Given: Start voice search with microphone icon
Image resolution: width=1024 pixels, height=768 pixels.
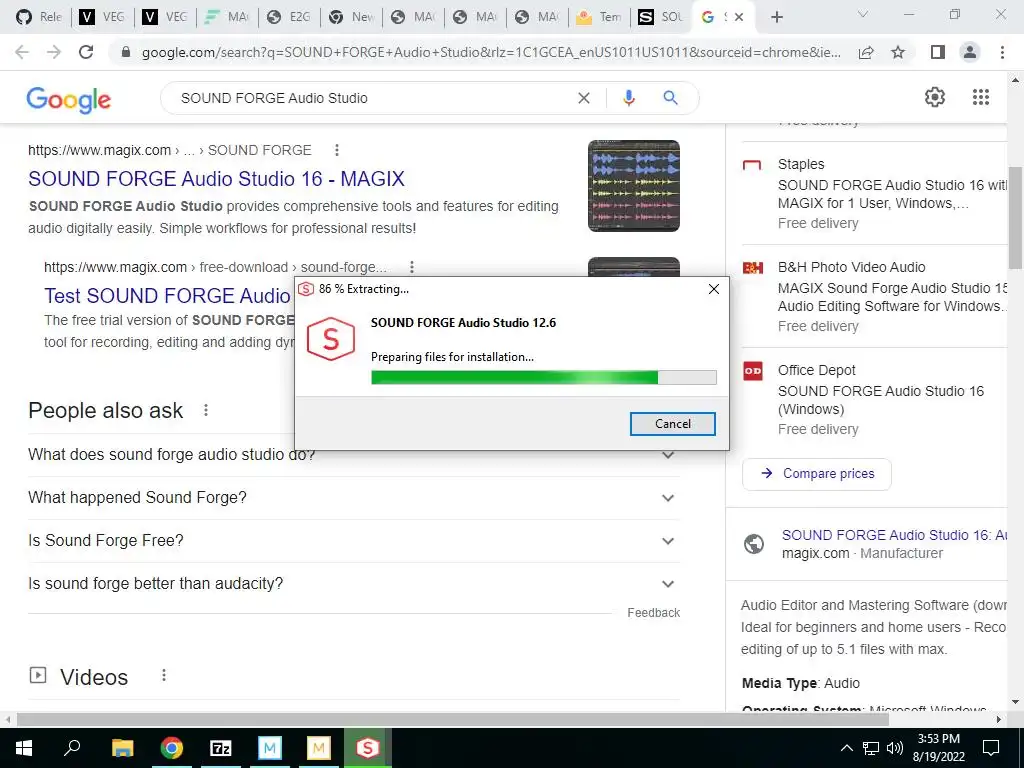Looking at the screenshot, I should coord(628,98).
